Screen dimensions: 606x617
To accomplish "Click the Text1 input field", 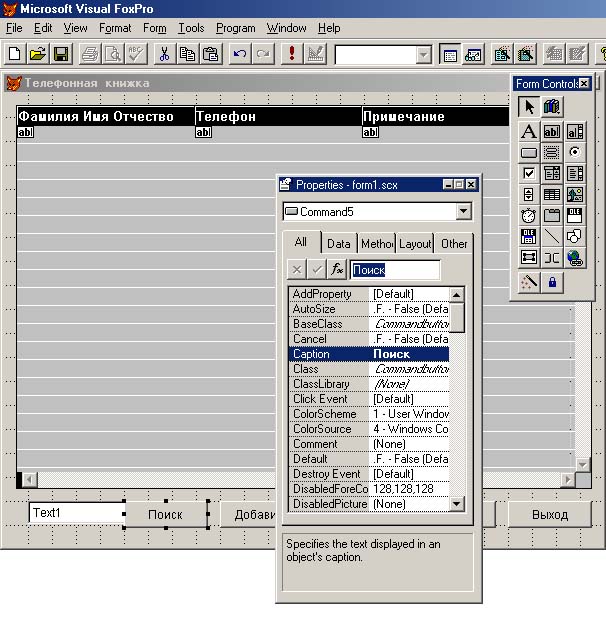I will (77, 513).
